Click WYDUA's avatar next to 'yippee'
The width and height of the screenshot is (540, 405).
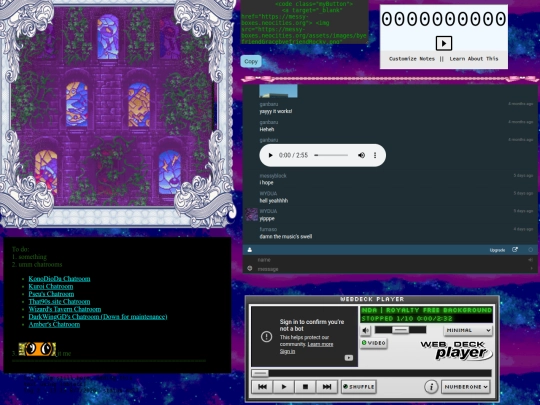pyautogui.click(x=251, y=215)
